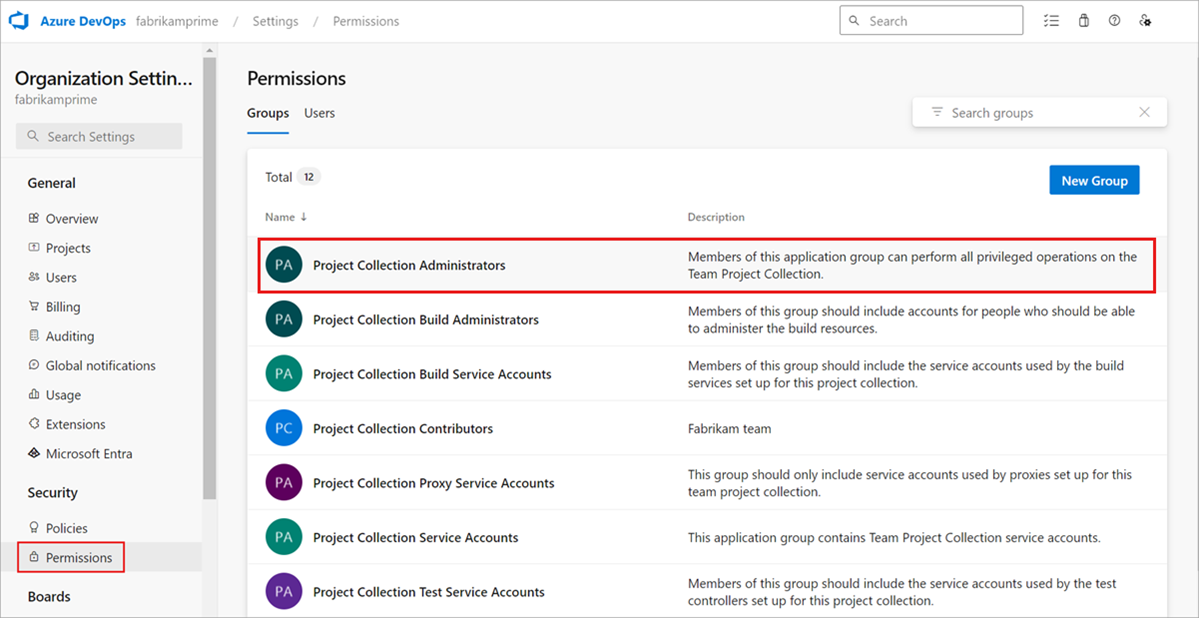Click Project Collection Administrators PA avatar
The width and height of the screenshot is (1199, 618).
tap(284, 265)
